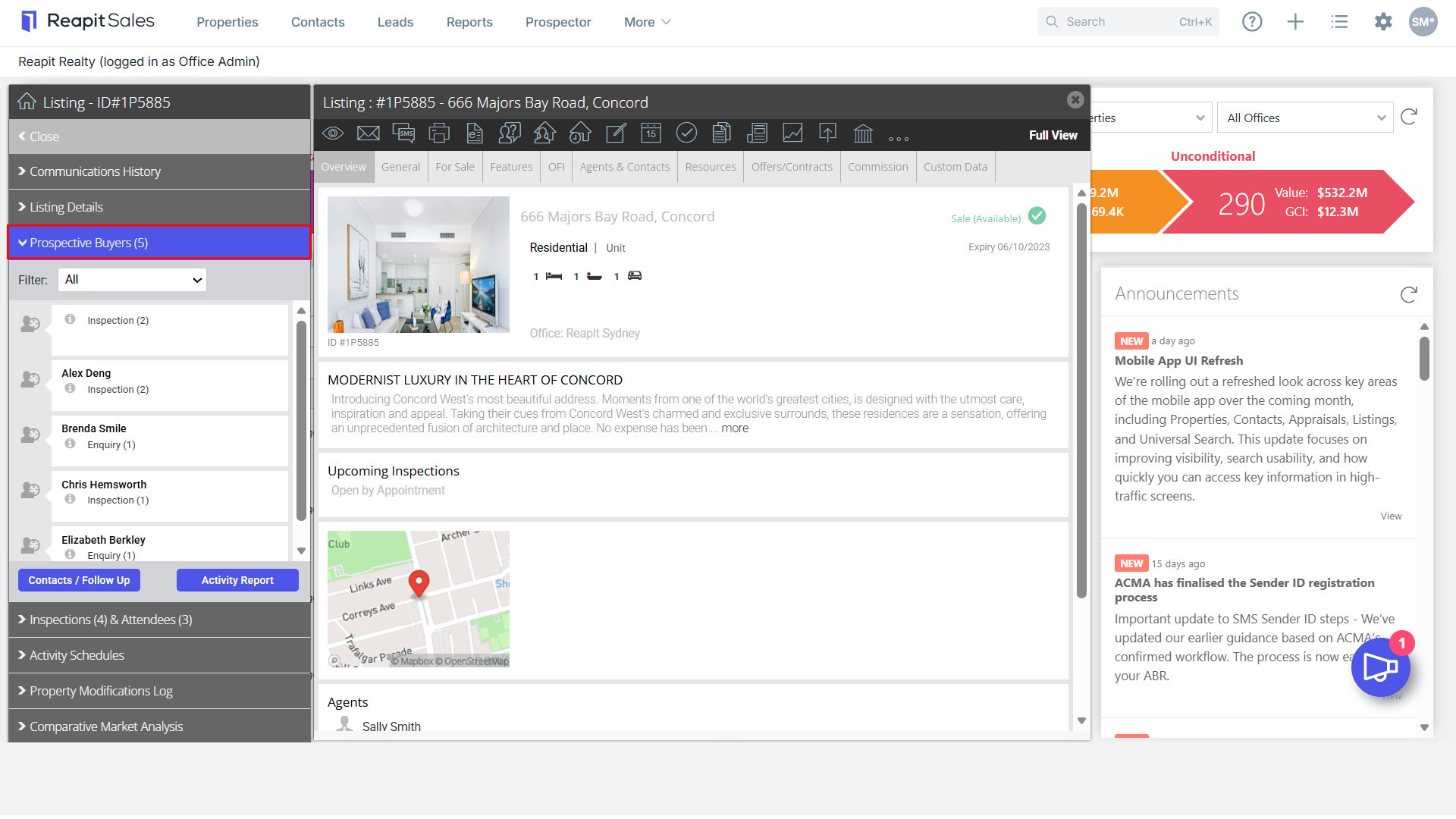
Task: Click the Contacts / Follow Up button
Action: pos(79,580)
